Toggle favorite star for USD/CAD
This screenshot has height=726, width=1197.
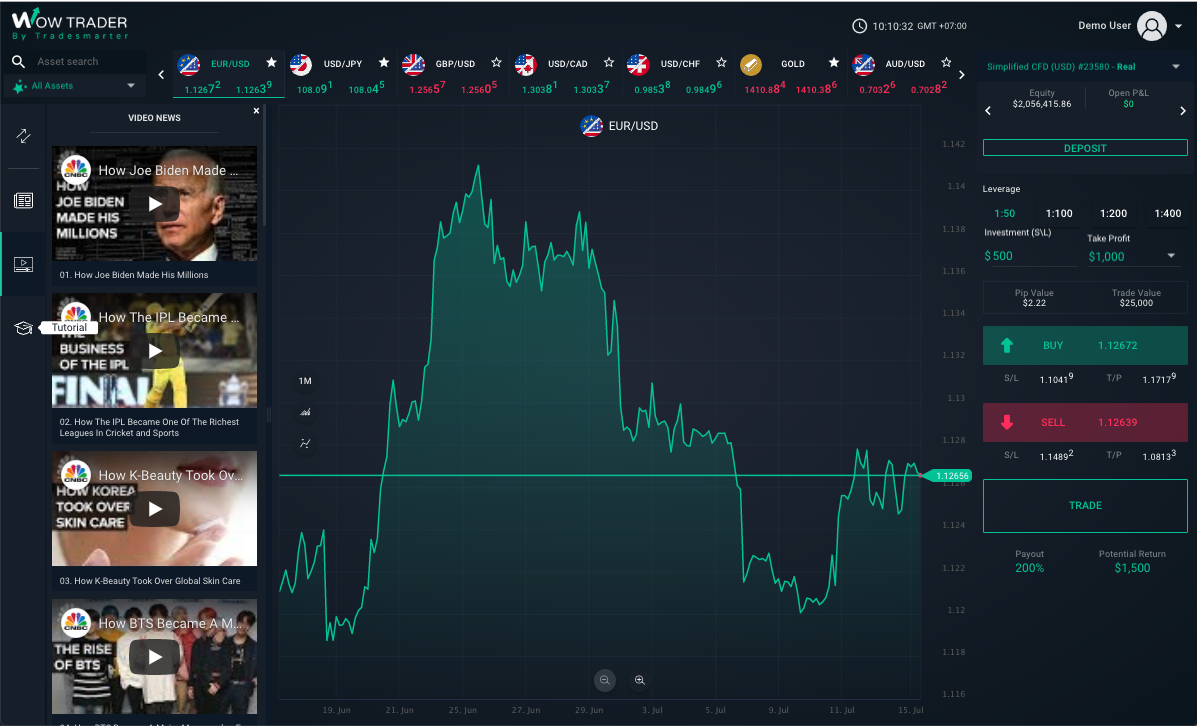point(608,63)
